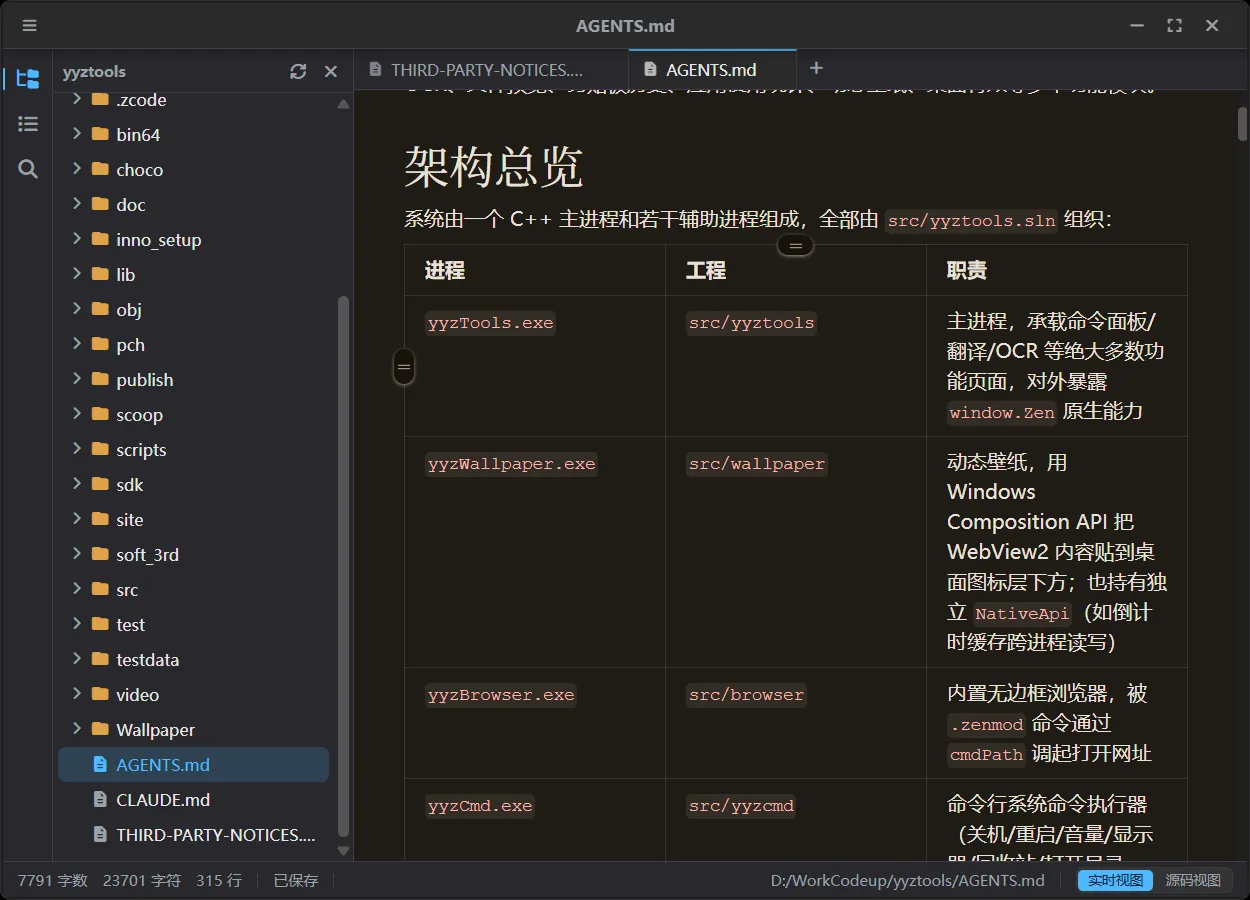This screenshot has width=1250, height=900.
Task: Expand the .zcode folder
Action: coord(77,99)
